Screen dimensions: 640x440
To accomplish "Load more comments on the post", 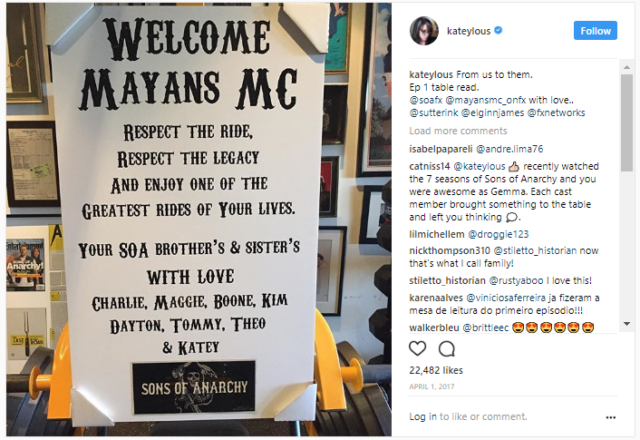I will click(458, 131).
